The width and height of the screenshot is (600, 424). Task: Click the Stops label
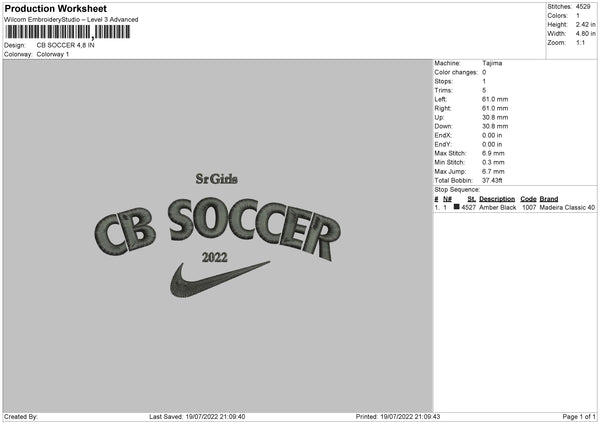pos(443,81)
